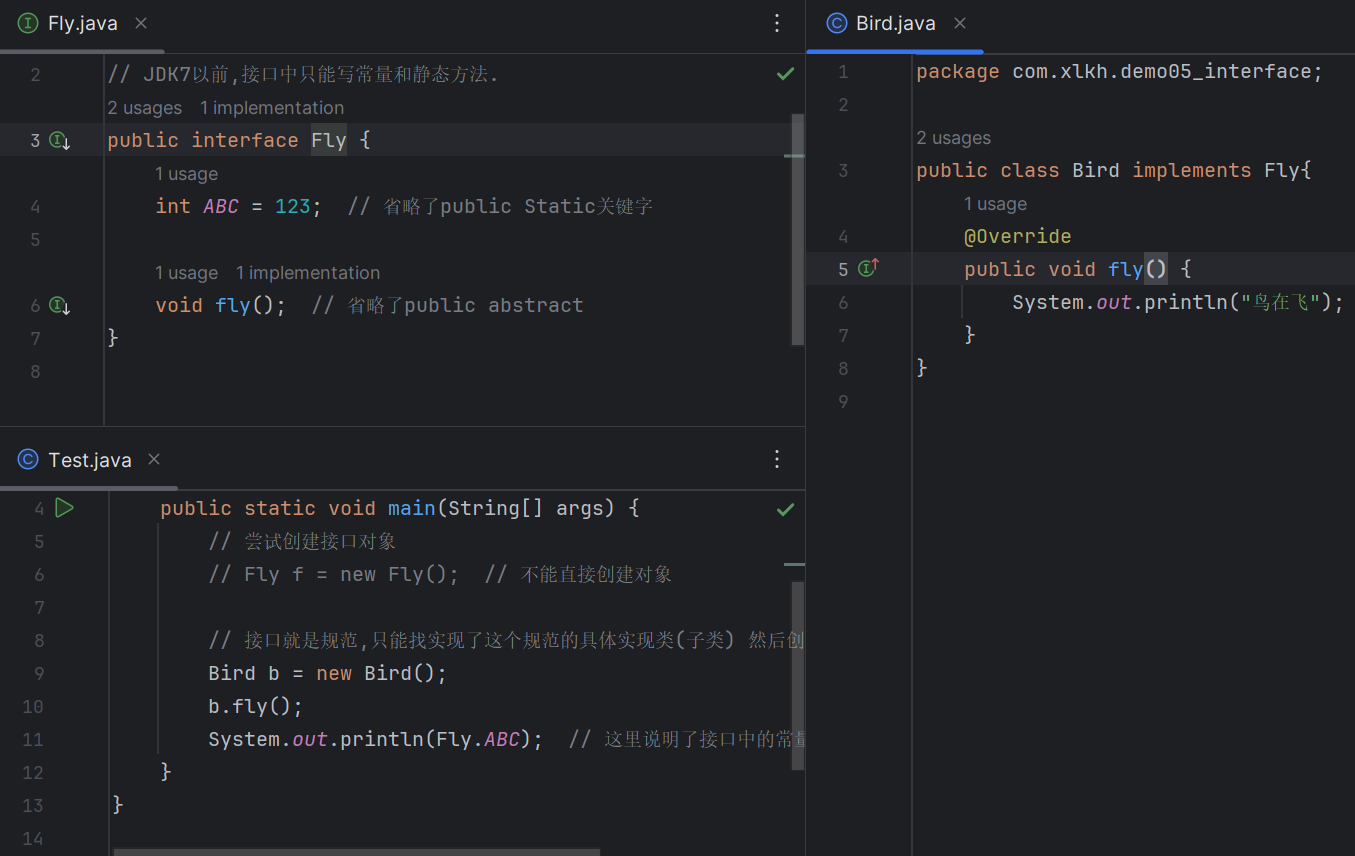Click the package name com.xlkh.demo05_interface
The height and width of the screenshot is (856, 1355).
coord(1161,71)
